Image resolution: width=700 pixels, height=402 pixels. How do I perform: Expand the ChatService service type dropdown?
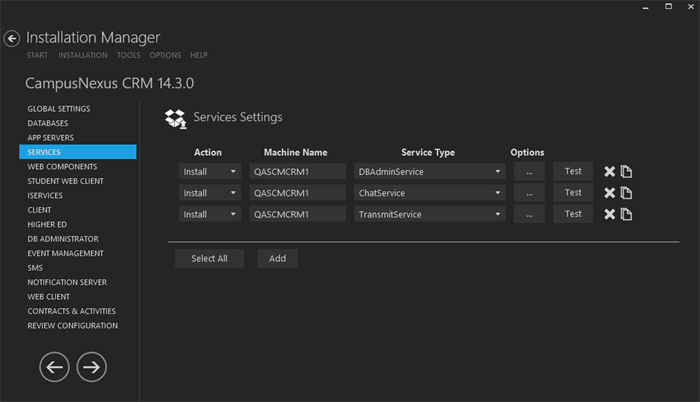click(429, 193)
